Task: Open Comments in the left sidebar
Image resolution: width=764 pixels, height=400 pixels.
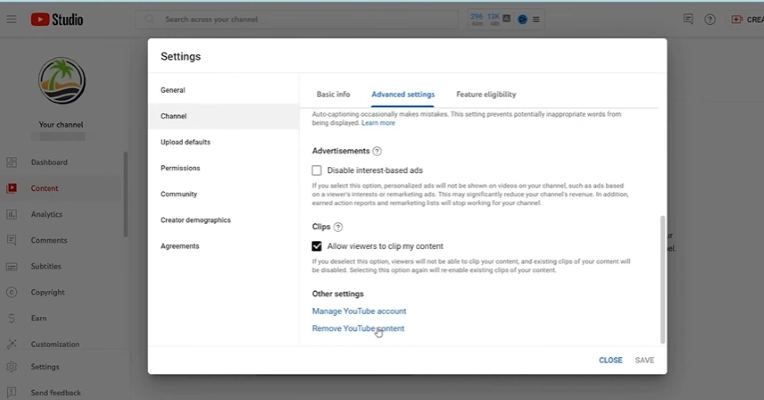Action: point(48,240)
